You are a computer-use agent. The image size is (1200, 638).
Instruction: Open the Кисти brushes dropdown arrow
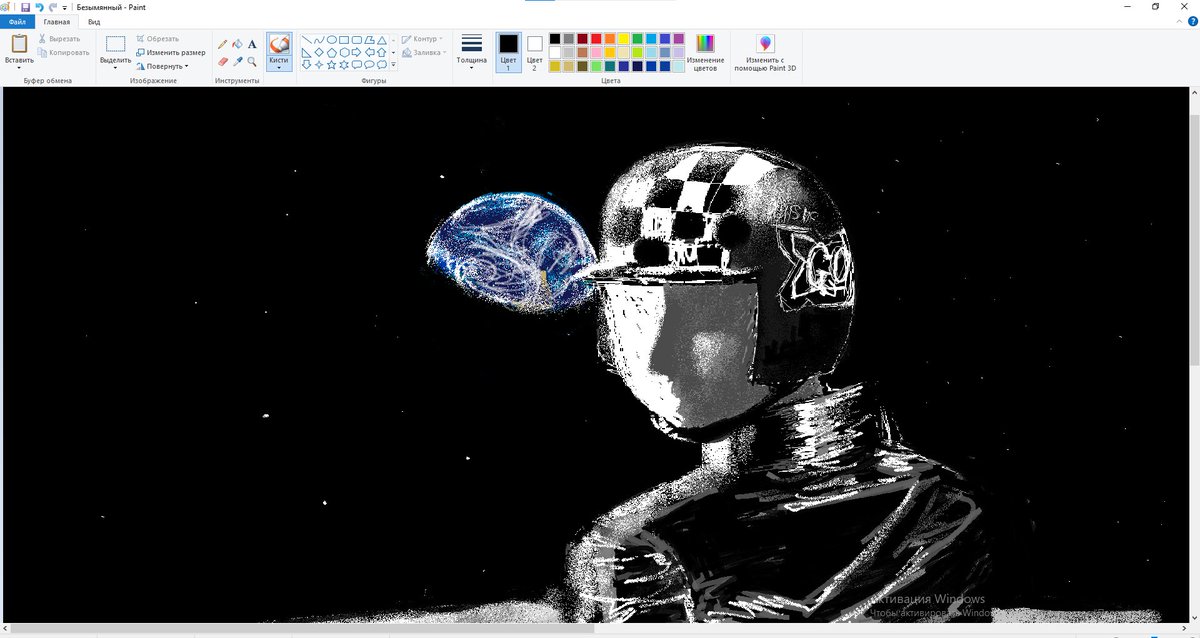[x=279, y=68]
